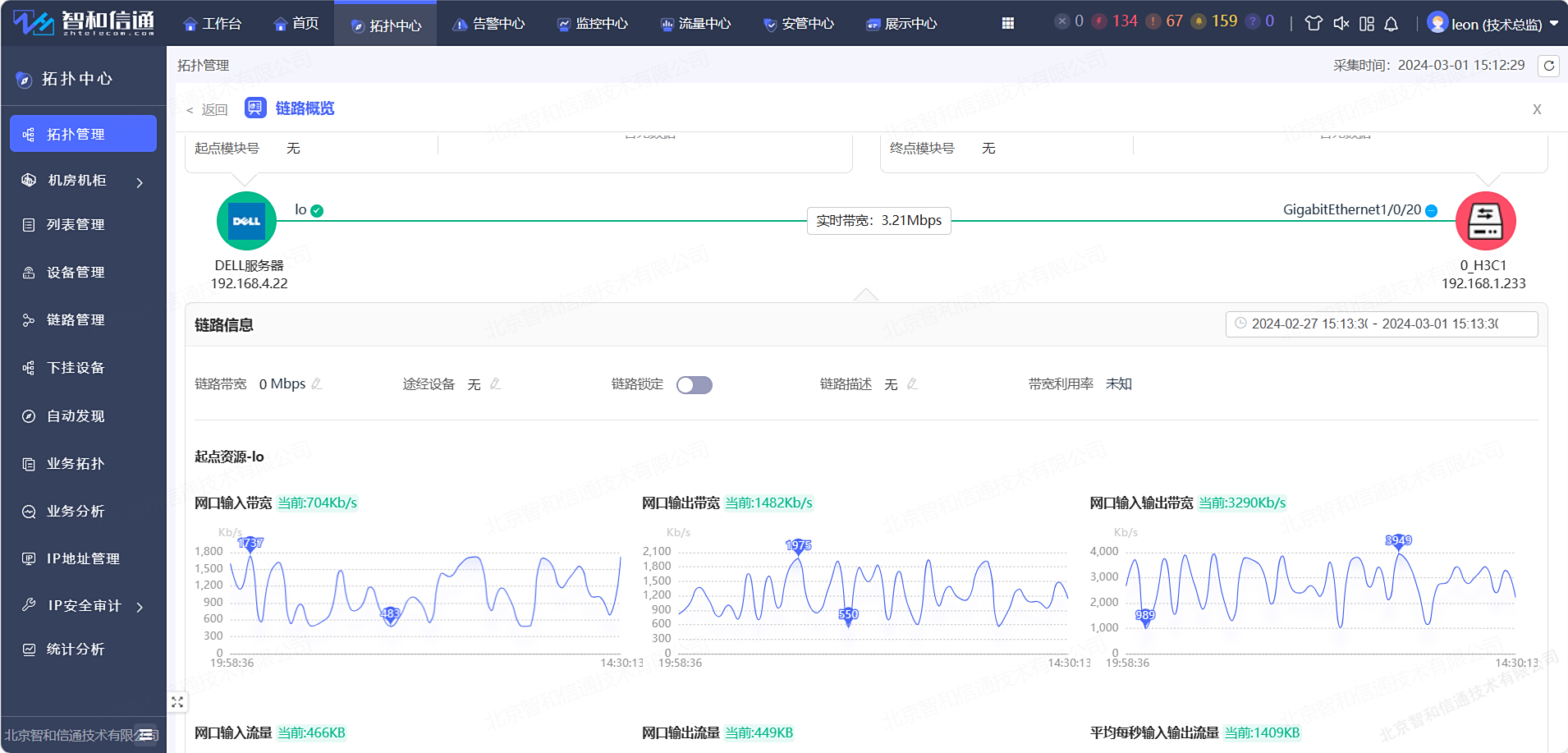The height and width of the screenshot is (753, 1568).
Task: Select 拓扑管理 in sidebar
Action: (x=83, y=134)
